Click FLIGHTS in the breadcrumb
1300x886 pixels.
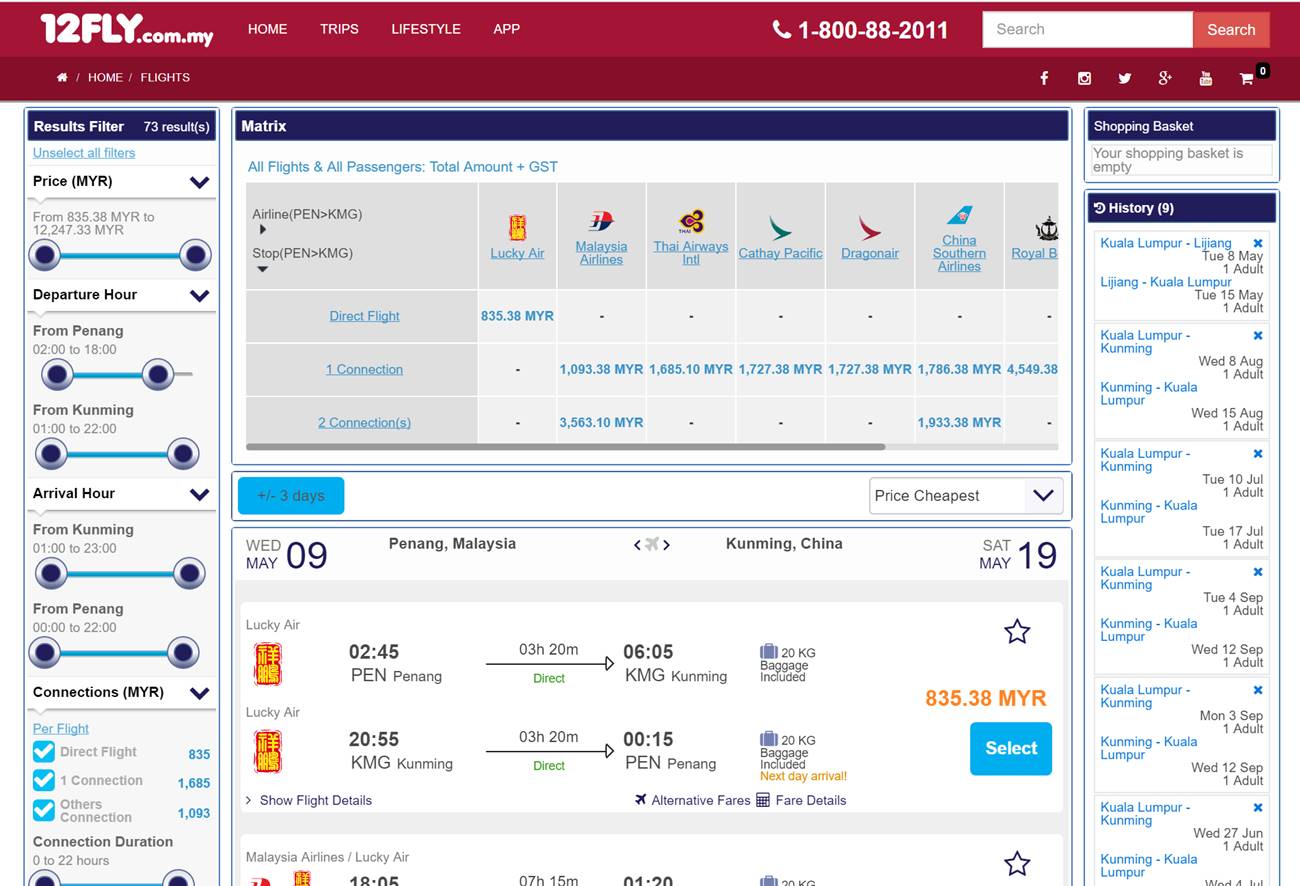coord(165,77)
